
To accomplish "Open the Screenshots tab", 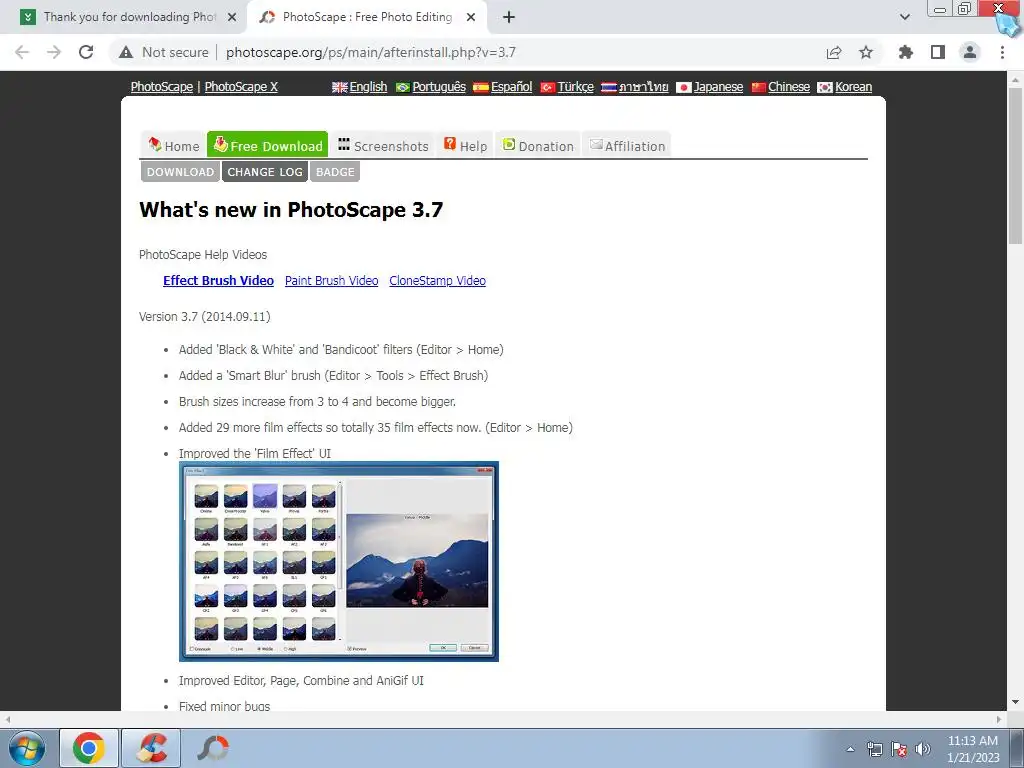I will 383,145.
